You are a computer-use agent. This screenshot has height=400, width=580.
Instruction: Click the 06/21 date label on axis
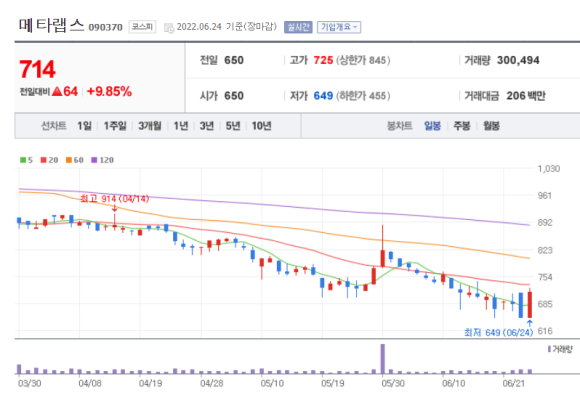513,383
